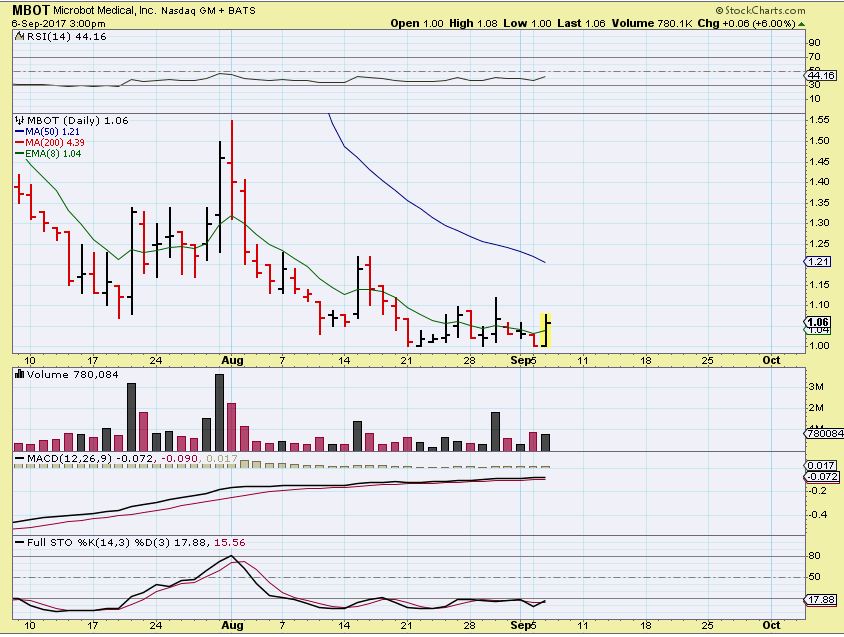Click the 1.21 MA(50) price tag on axis
Viewport: 844px width, 637px height.
coord(818,262)
